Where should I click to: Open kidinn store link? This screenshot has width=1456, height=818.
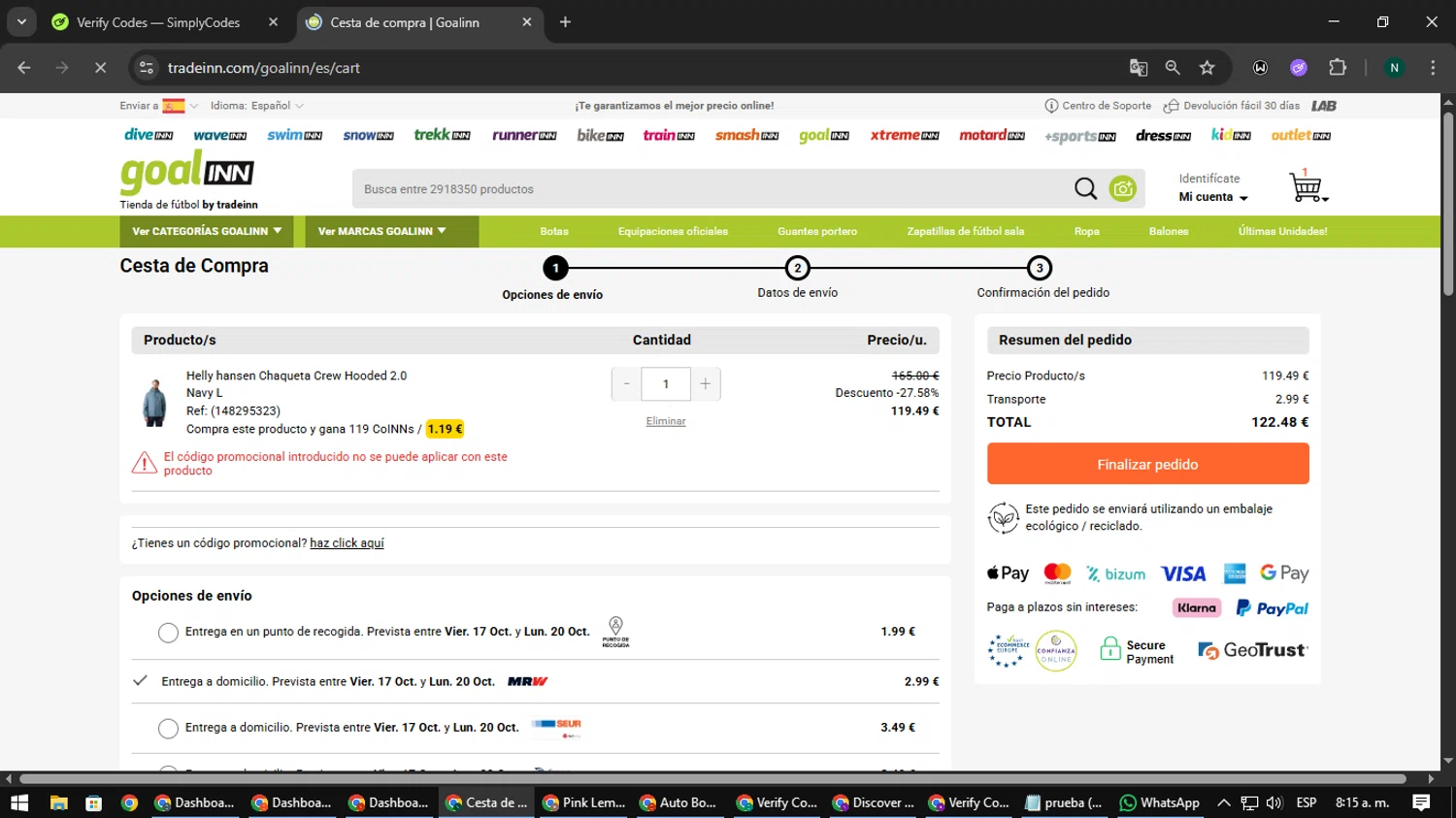(1231, 135)
